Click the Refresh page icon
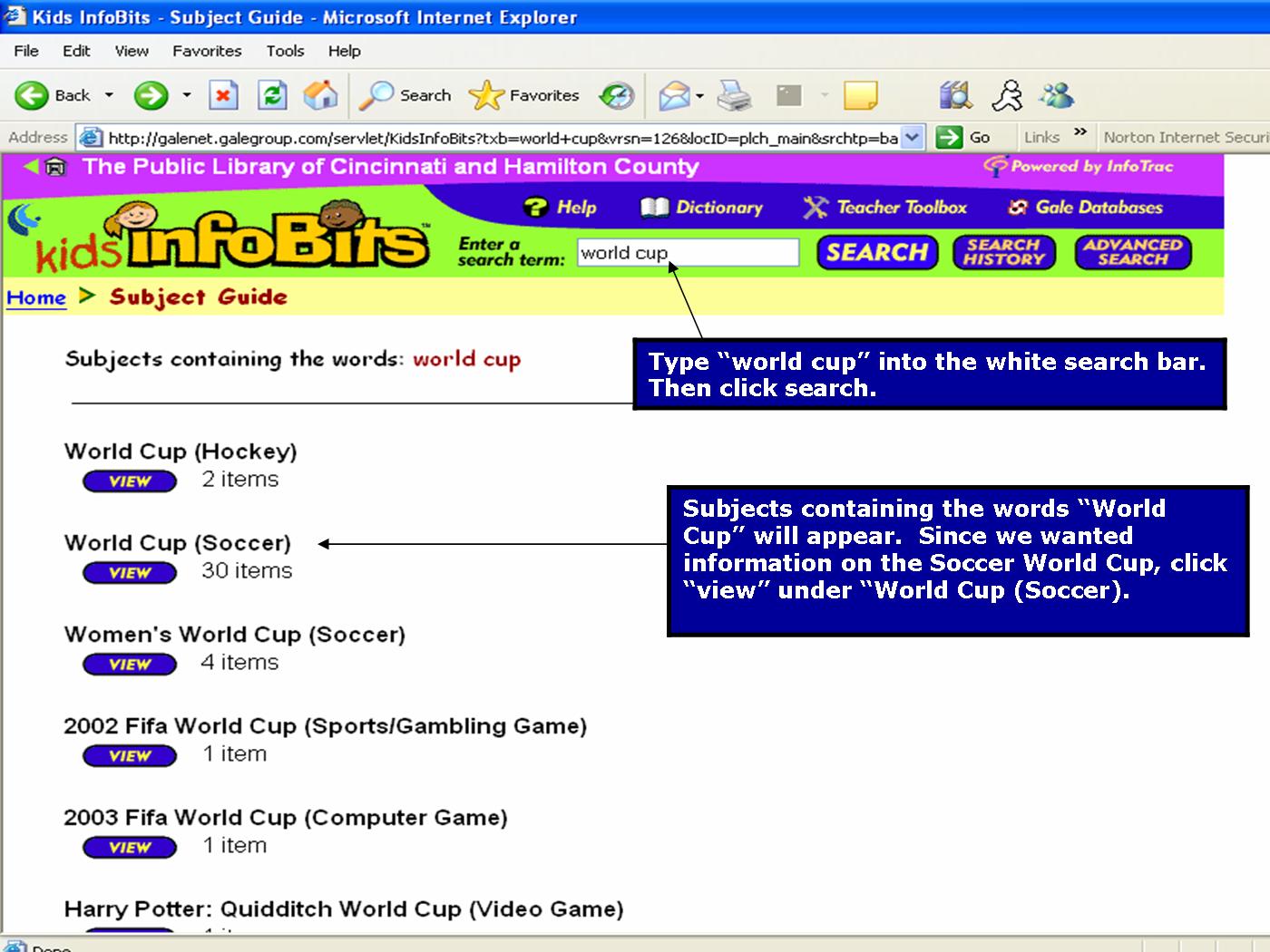Viewport: 1270px width, 952px height. pos(272,95)
